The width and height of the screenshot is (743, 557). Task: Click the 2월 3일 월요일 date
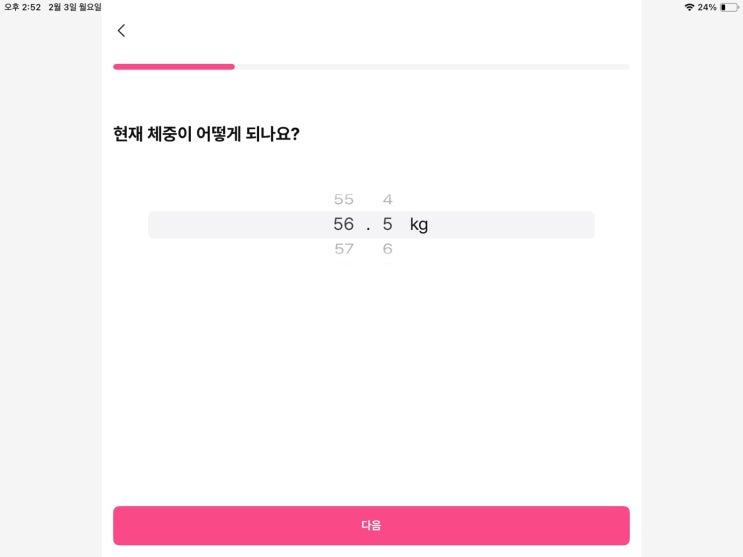pyautogui.click(x=75, y=7)
